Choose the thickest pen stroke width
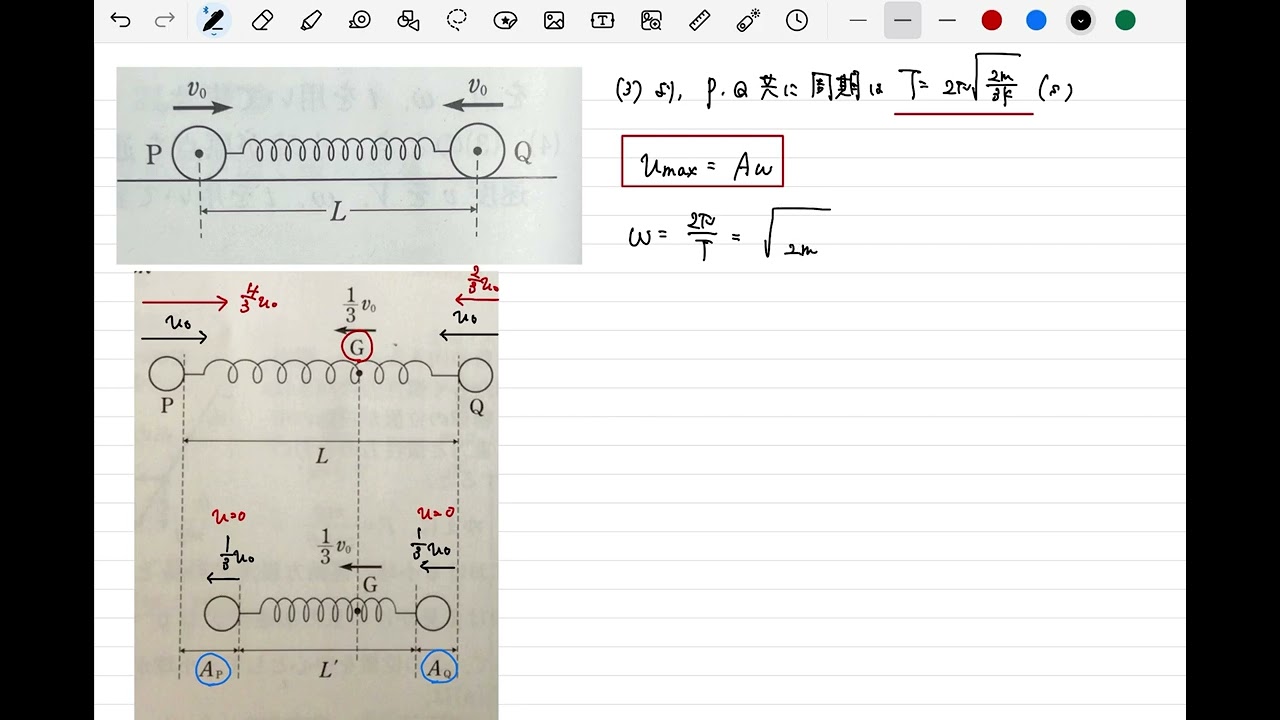The image size is (1280, 720). (947, 20)
